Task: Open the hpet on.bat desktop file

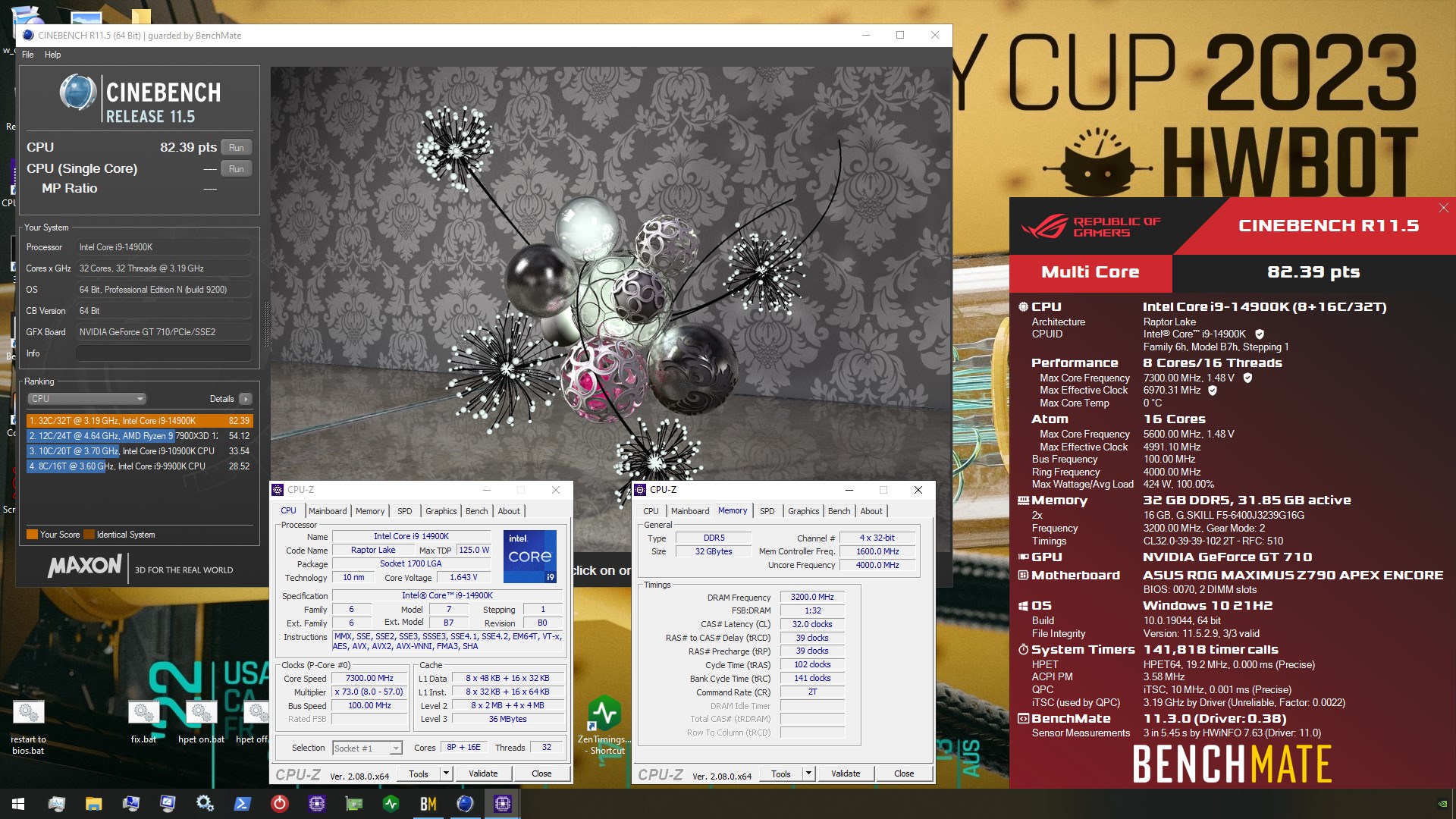Action: [201, 722]
